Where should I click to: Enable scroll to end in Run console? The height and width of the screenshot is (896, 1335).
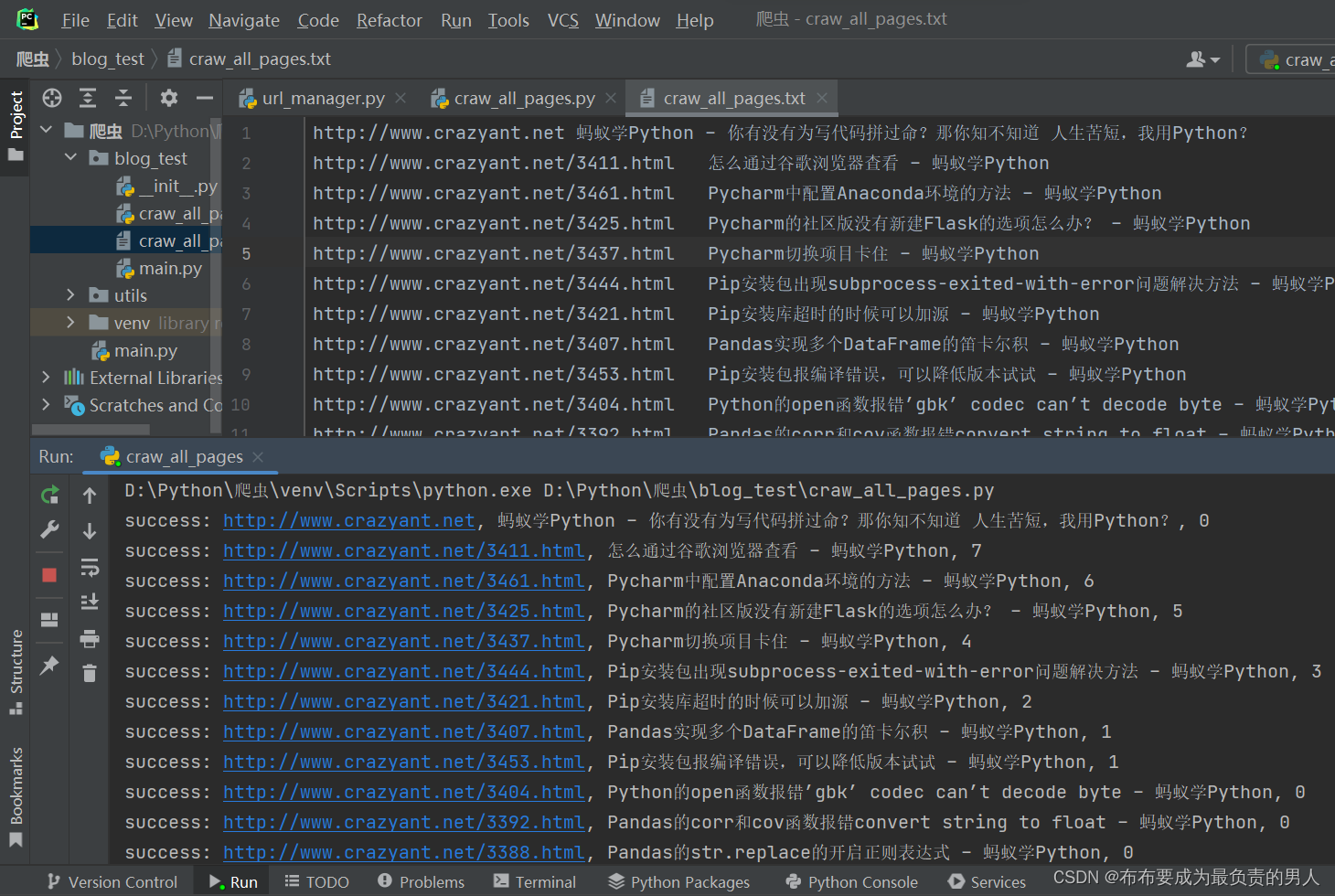coord(90,602)
